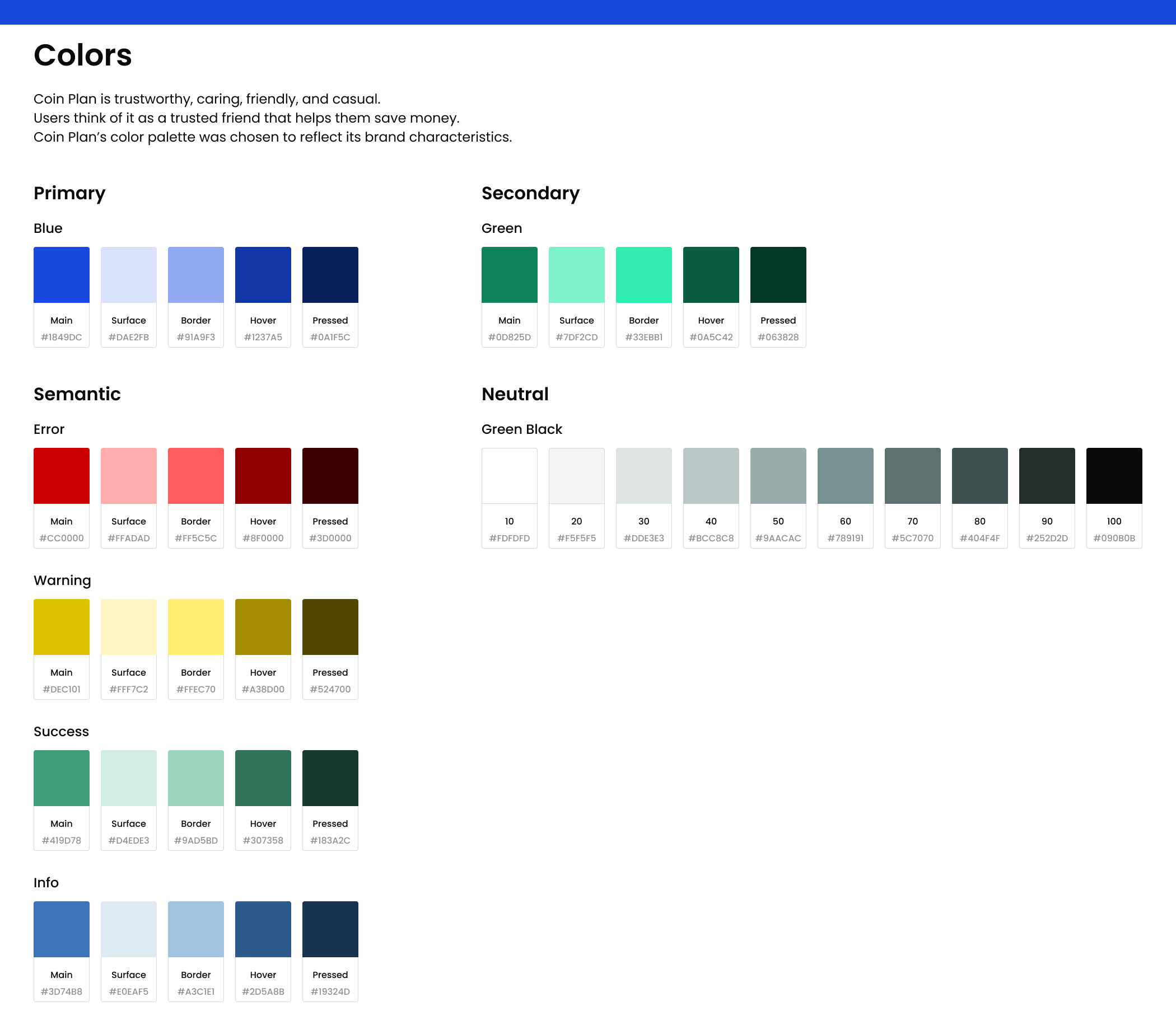Screen dimensions: 1176x1025
Task: Click the Error Hover swatch #8F0000
Action: (263, 476)
